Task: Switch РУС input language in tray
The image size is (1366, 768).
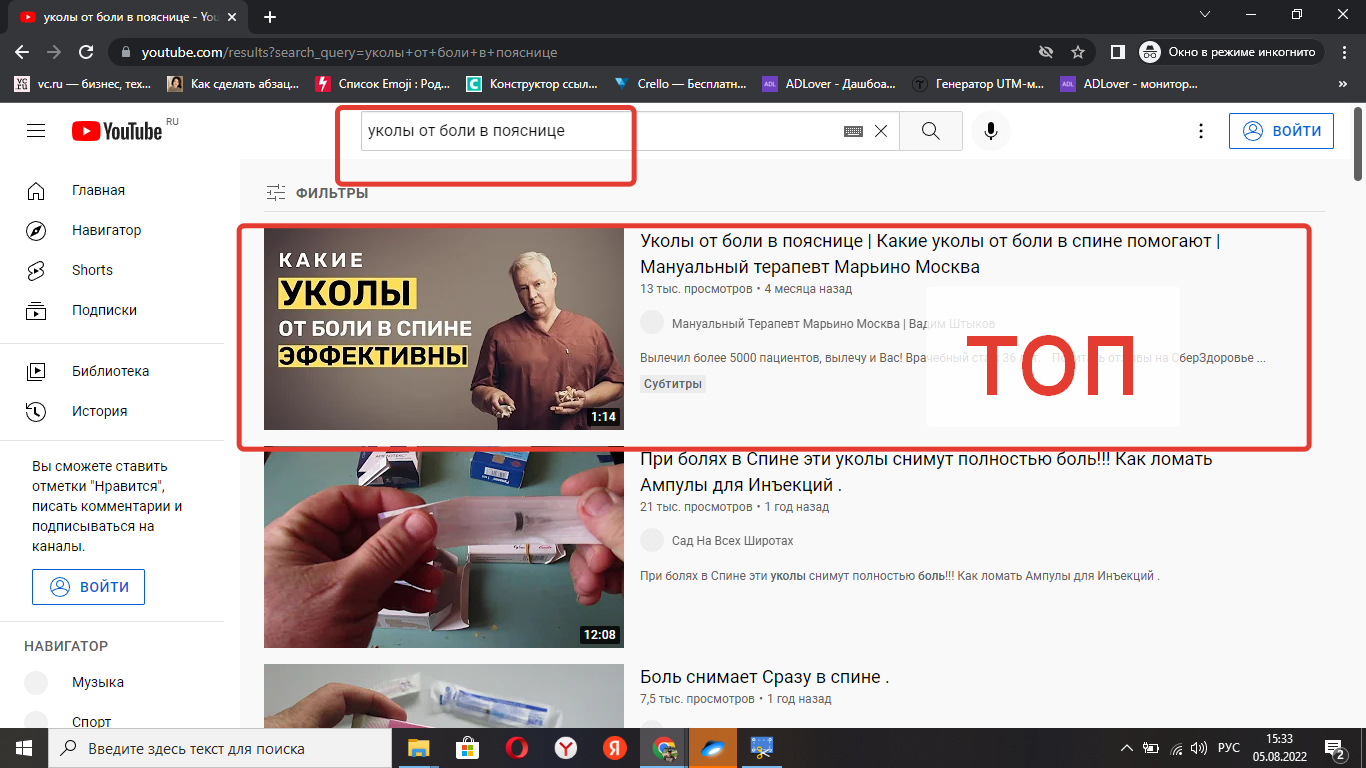Action: (x=1229, y=748)
